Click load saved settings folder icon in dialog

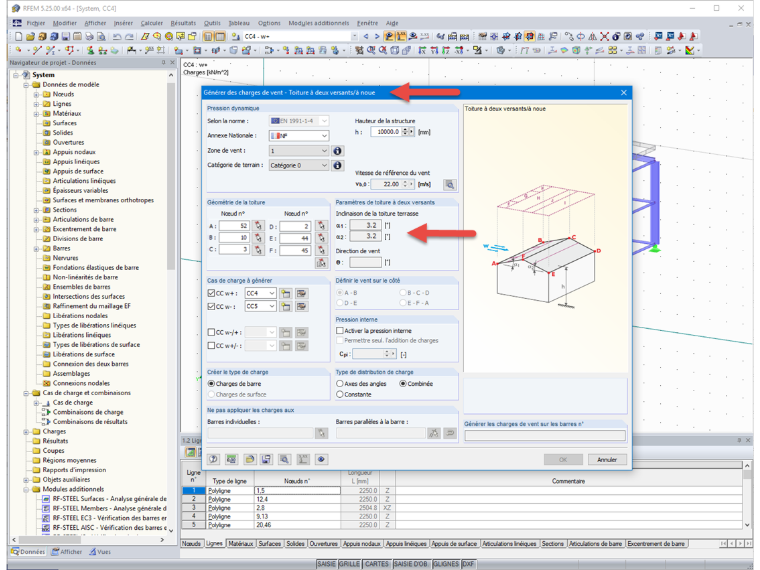click(250, 459)
